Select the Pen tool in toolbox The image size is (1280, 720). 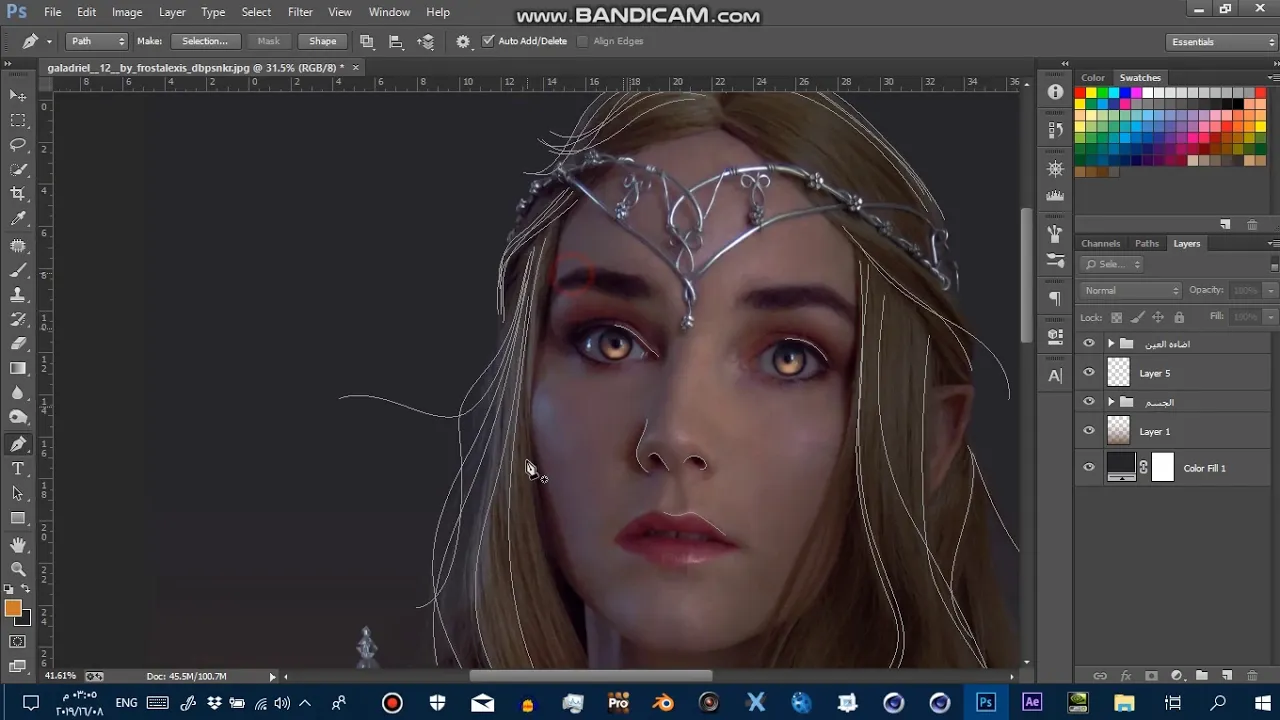(x=18, y=444)
